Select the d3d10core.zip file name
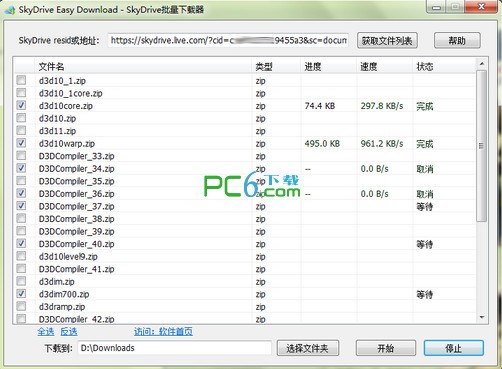Viewport: 502px width, 369px height. tap(66, 106)
